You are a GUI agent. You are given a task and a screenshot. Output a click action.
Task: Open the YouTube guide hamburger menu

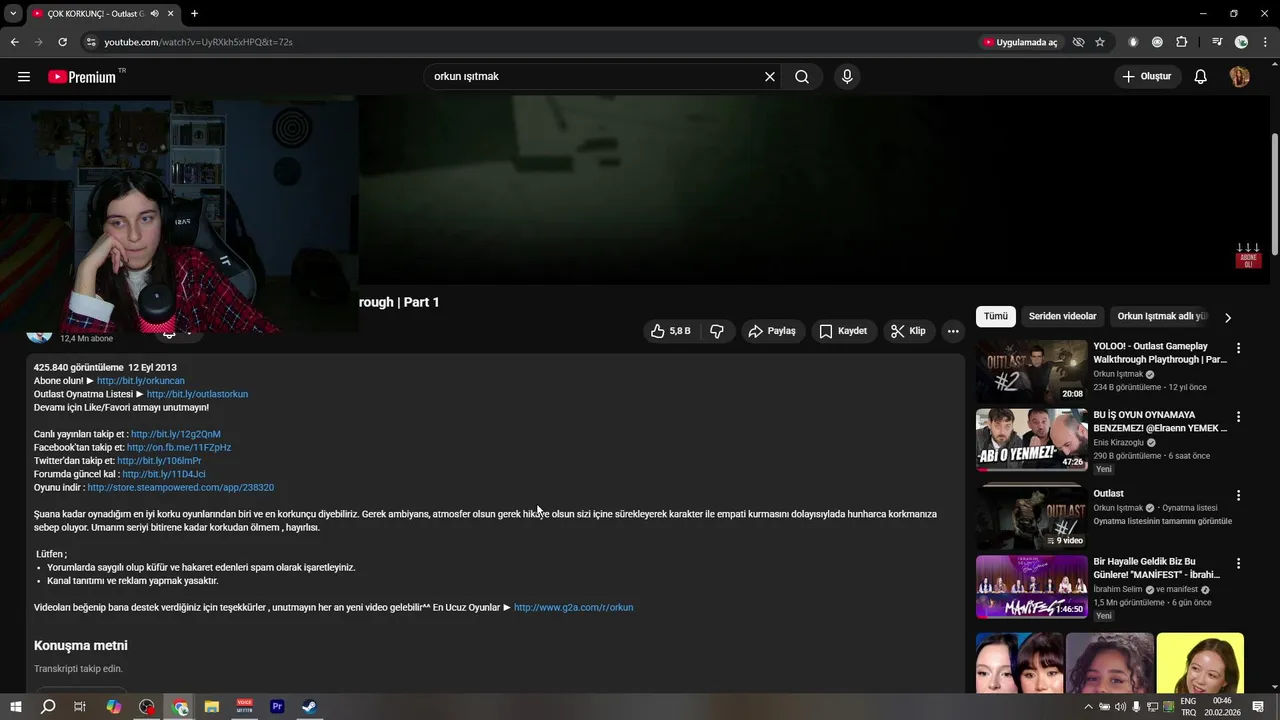click(x=24, y=77)
